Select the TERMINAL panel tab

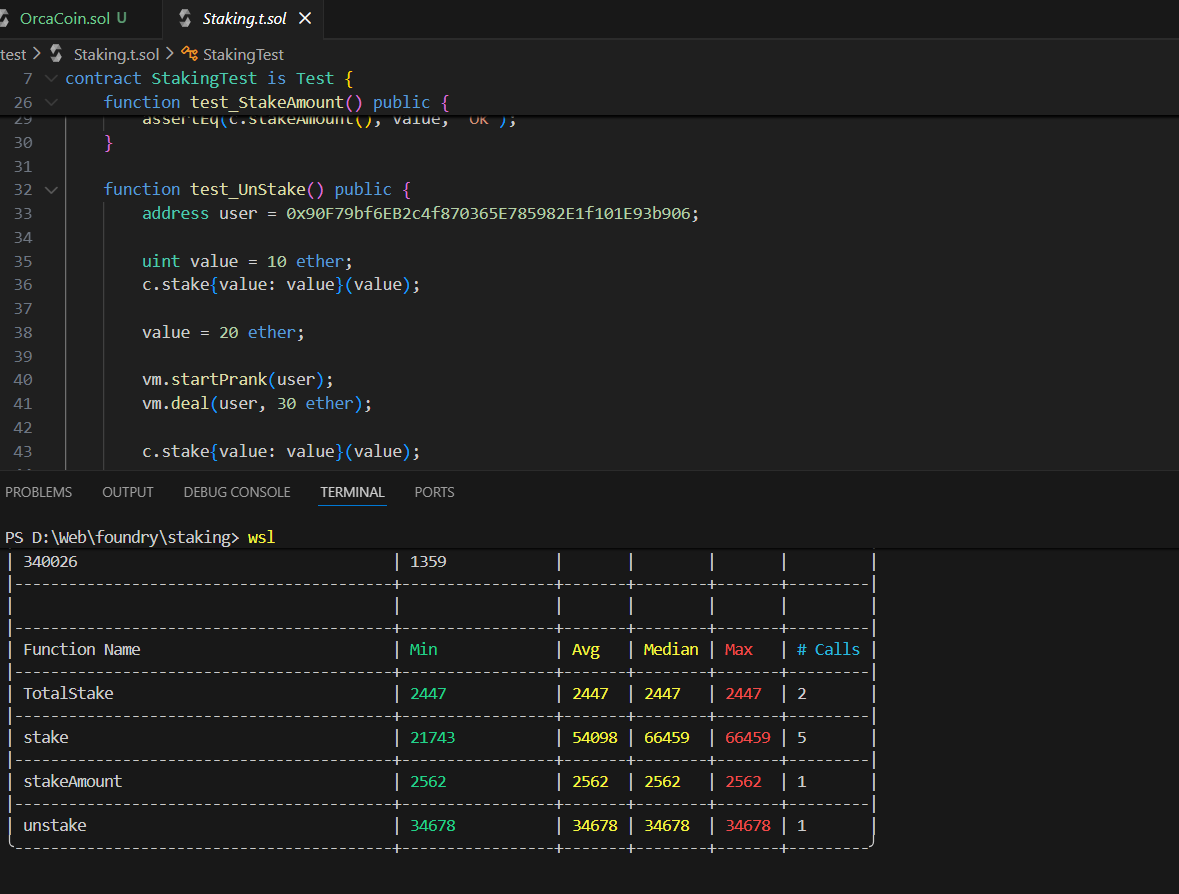click(352, 492)
